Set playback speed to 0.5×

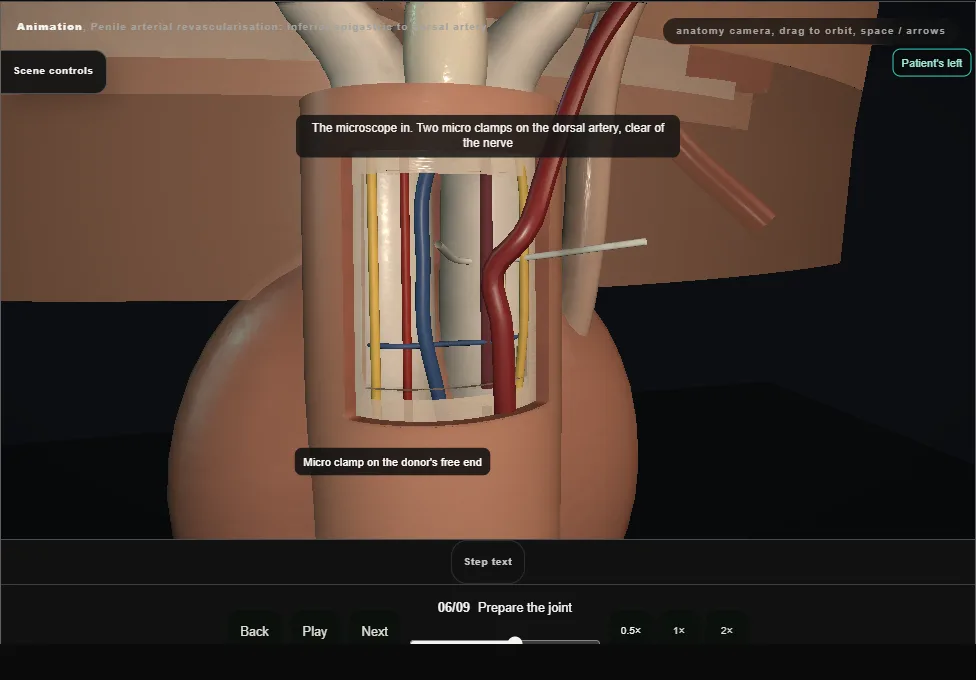[631, 630]
